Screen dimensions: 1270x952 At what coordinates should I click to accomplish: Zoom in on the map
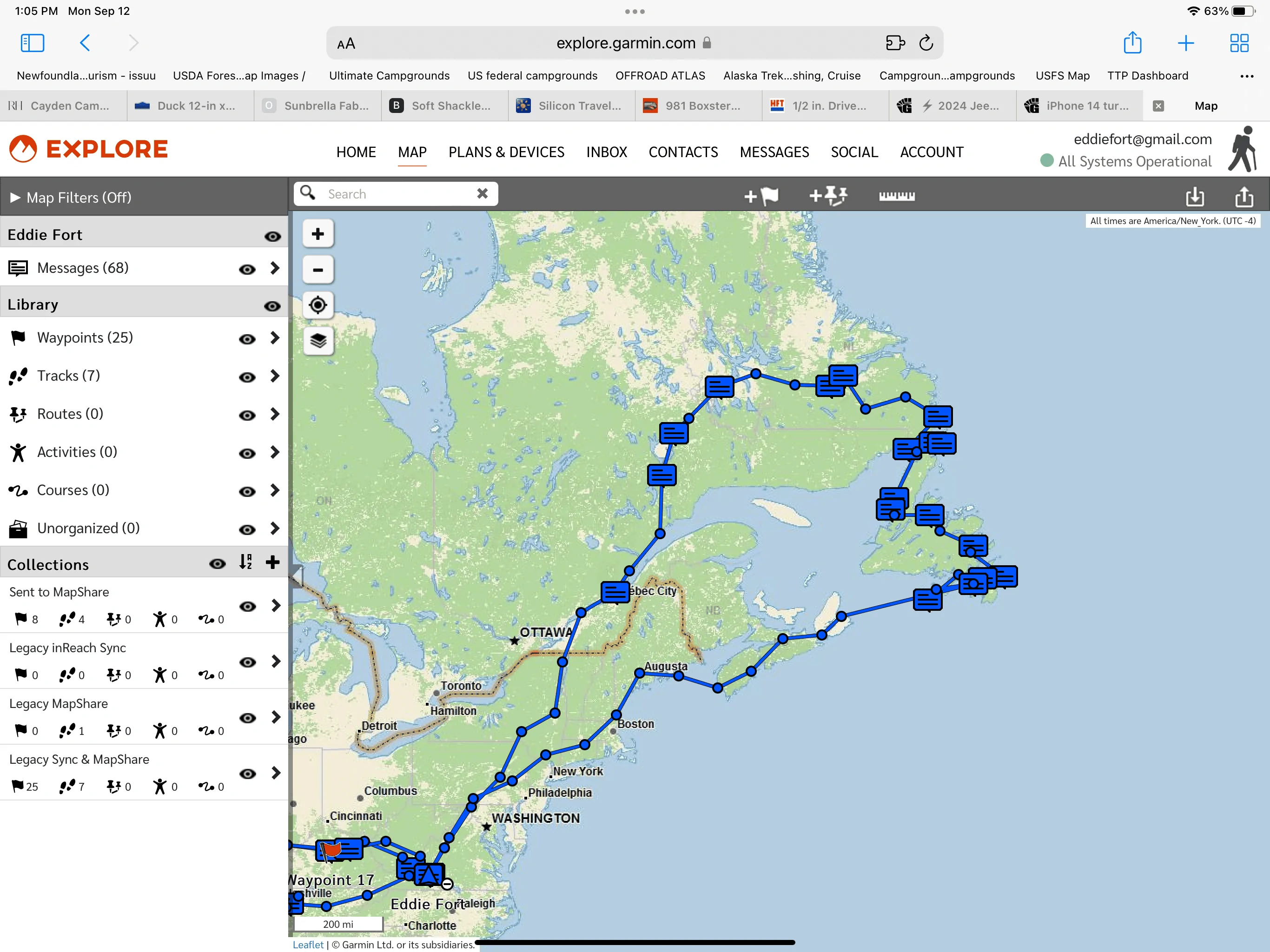(x=317, y=234)
